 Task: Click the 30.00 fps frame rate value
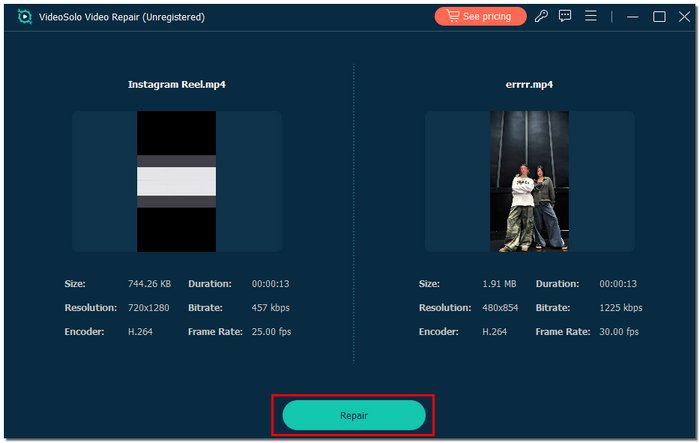click(x=620, y=332)
